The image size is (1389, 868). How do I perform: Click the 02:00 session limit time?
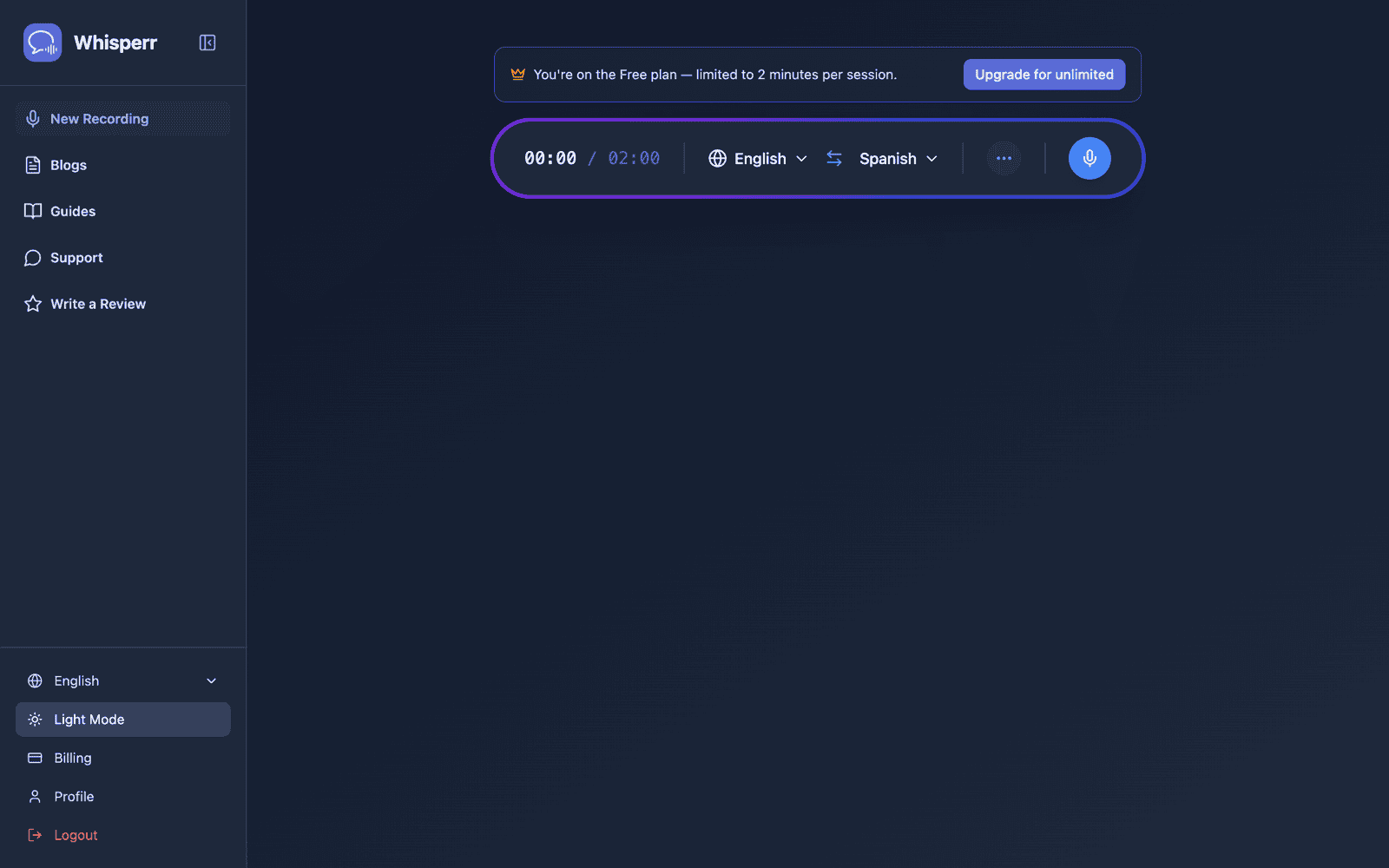(x=634, y=158)
